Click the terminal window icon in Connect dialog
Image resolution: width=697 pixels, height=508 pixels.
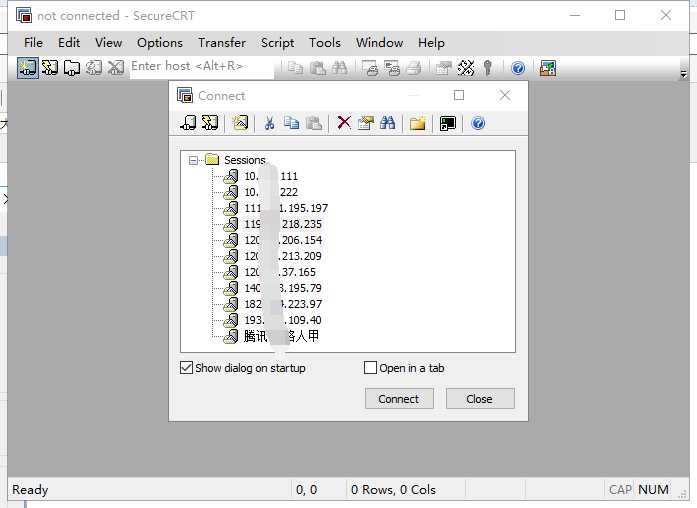(x=448, y=123)
